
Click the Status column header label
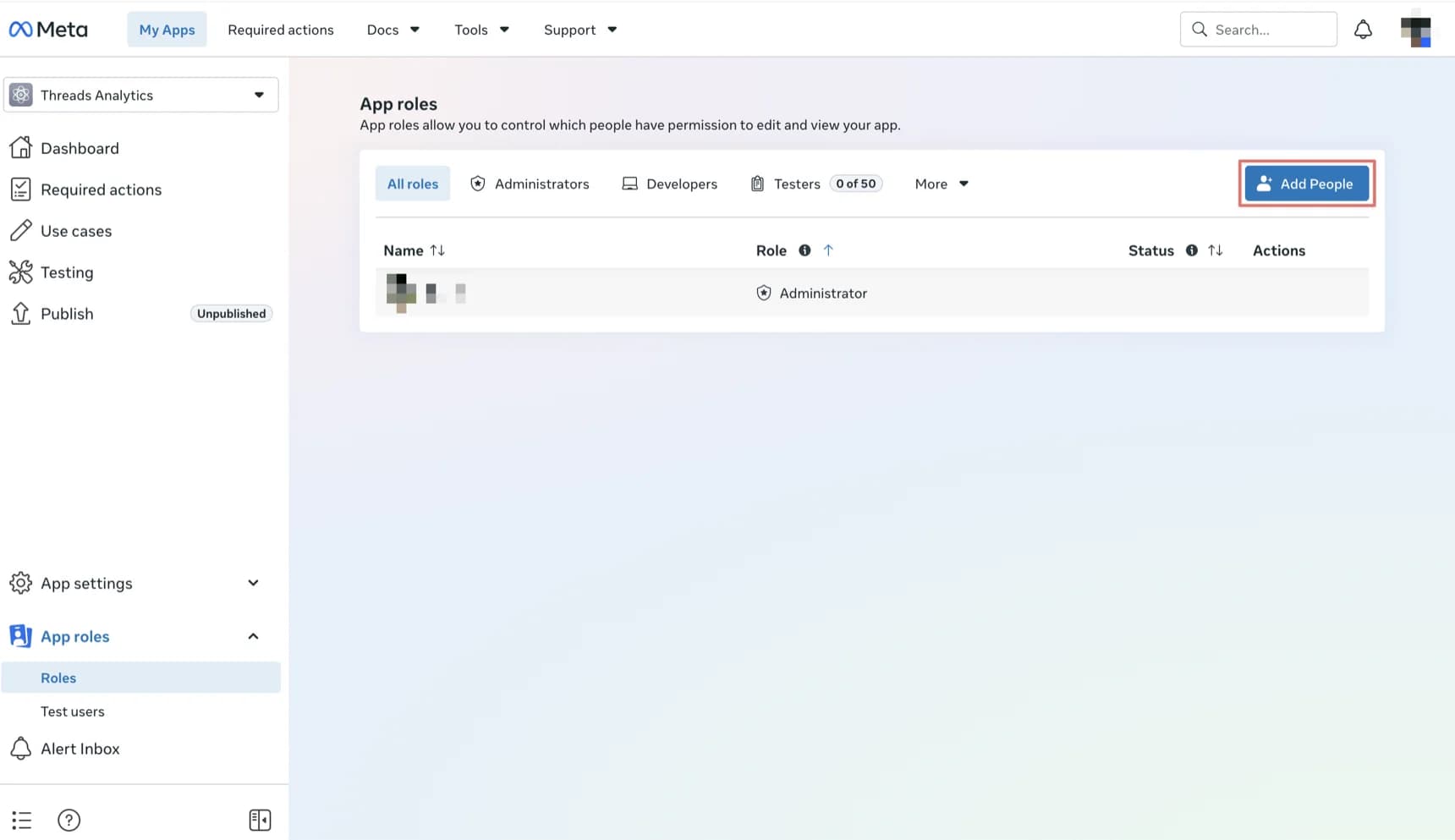tap(1151, 250)
